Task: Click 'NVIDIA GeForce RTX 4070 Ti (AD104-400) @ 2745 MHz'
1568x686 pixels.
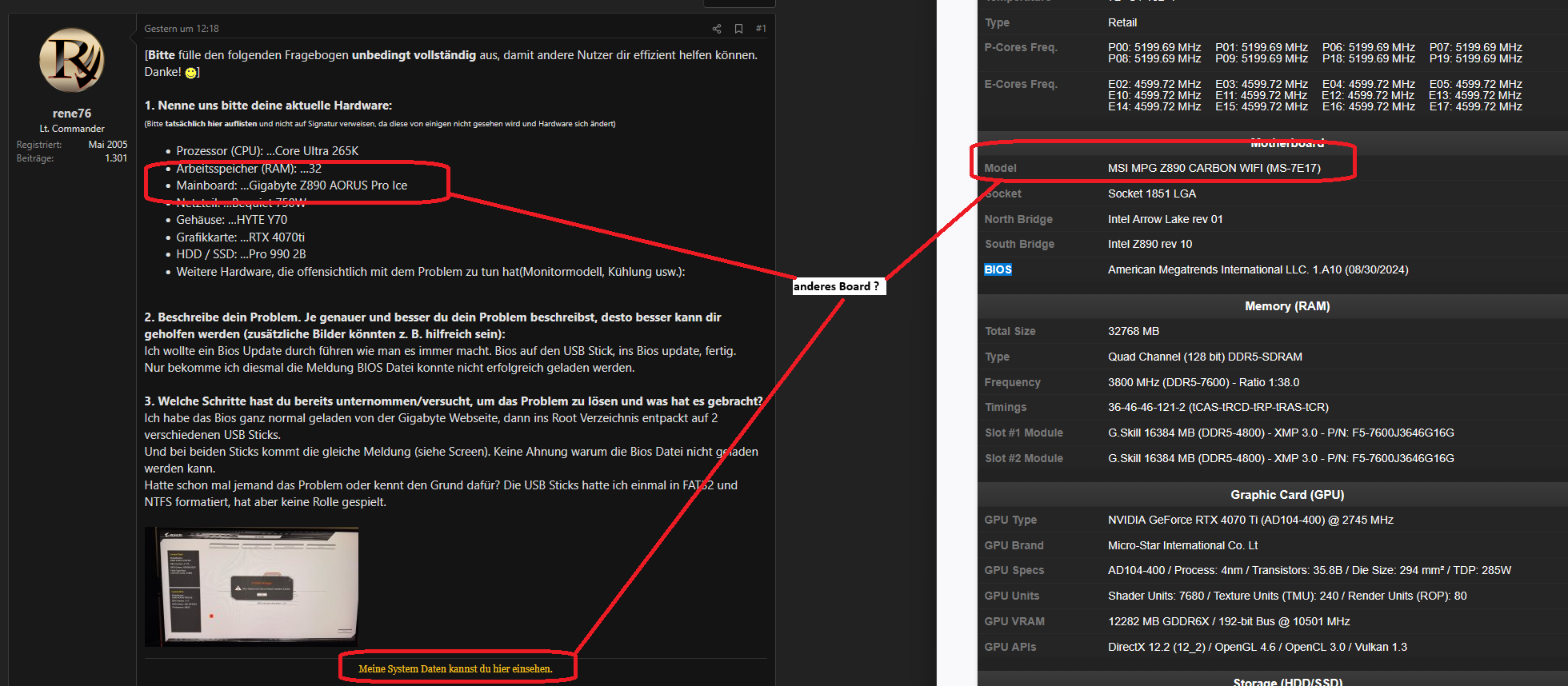Action: coord(1250,520)
